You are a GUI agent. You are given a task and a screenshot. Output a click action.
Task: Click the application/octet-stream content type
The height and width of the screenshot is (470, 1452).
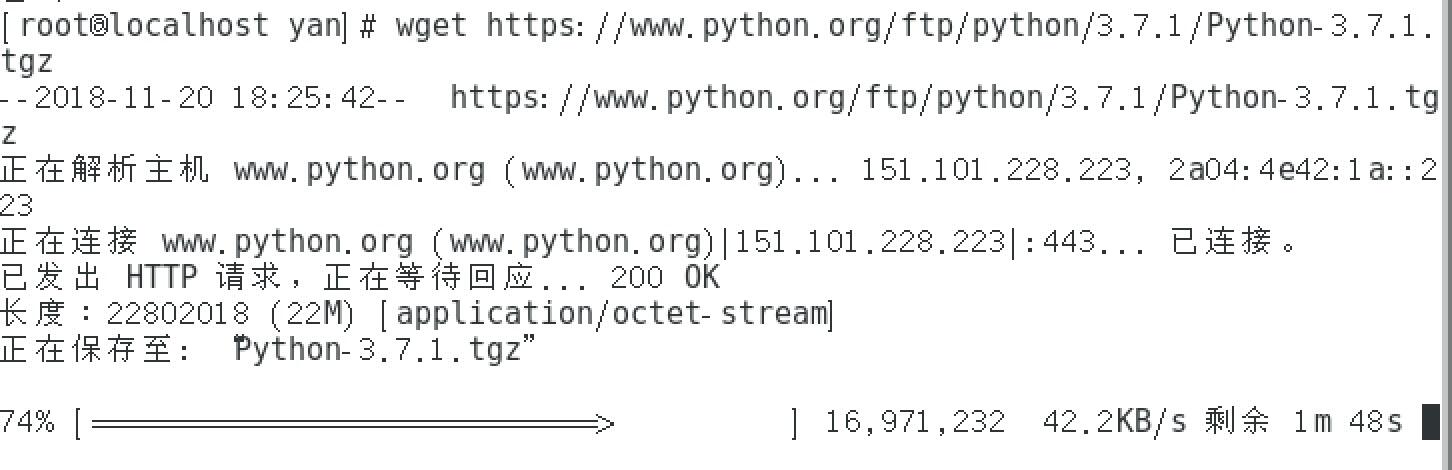click(x=613, y=314)
